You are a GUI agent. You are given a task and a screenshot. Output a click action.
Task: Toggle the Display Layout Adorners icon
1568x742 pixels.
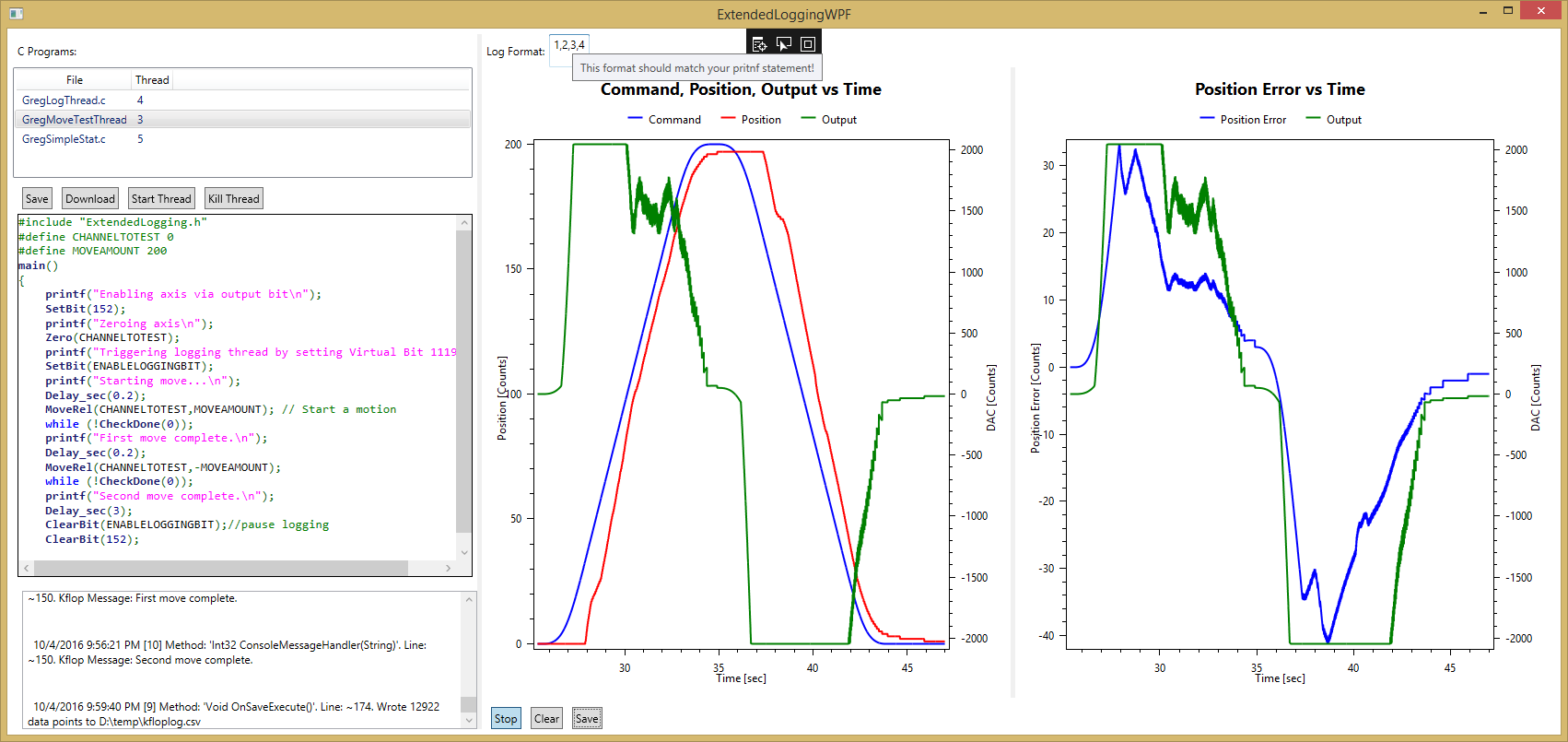(808, 44)
